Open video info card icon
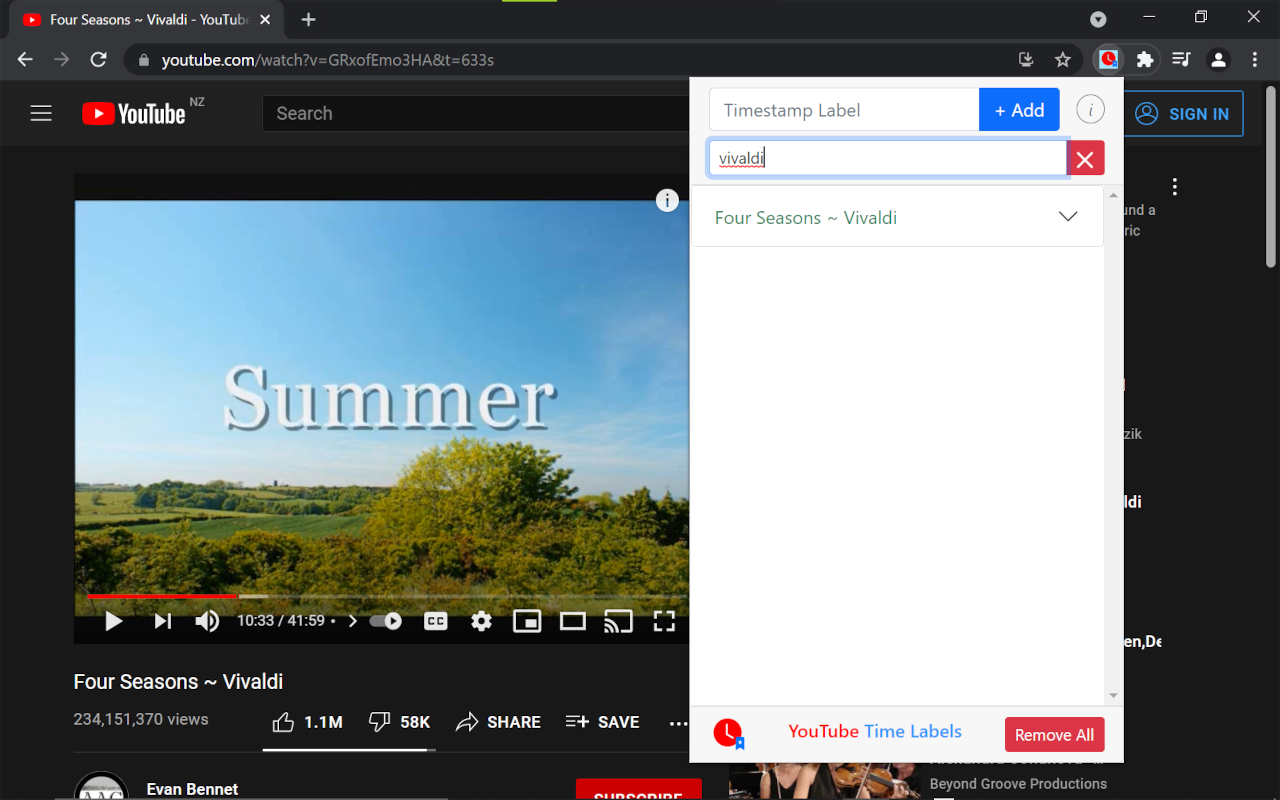Image resolution: width=1280 pixels, height=800 pixels. click(667, 201)
